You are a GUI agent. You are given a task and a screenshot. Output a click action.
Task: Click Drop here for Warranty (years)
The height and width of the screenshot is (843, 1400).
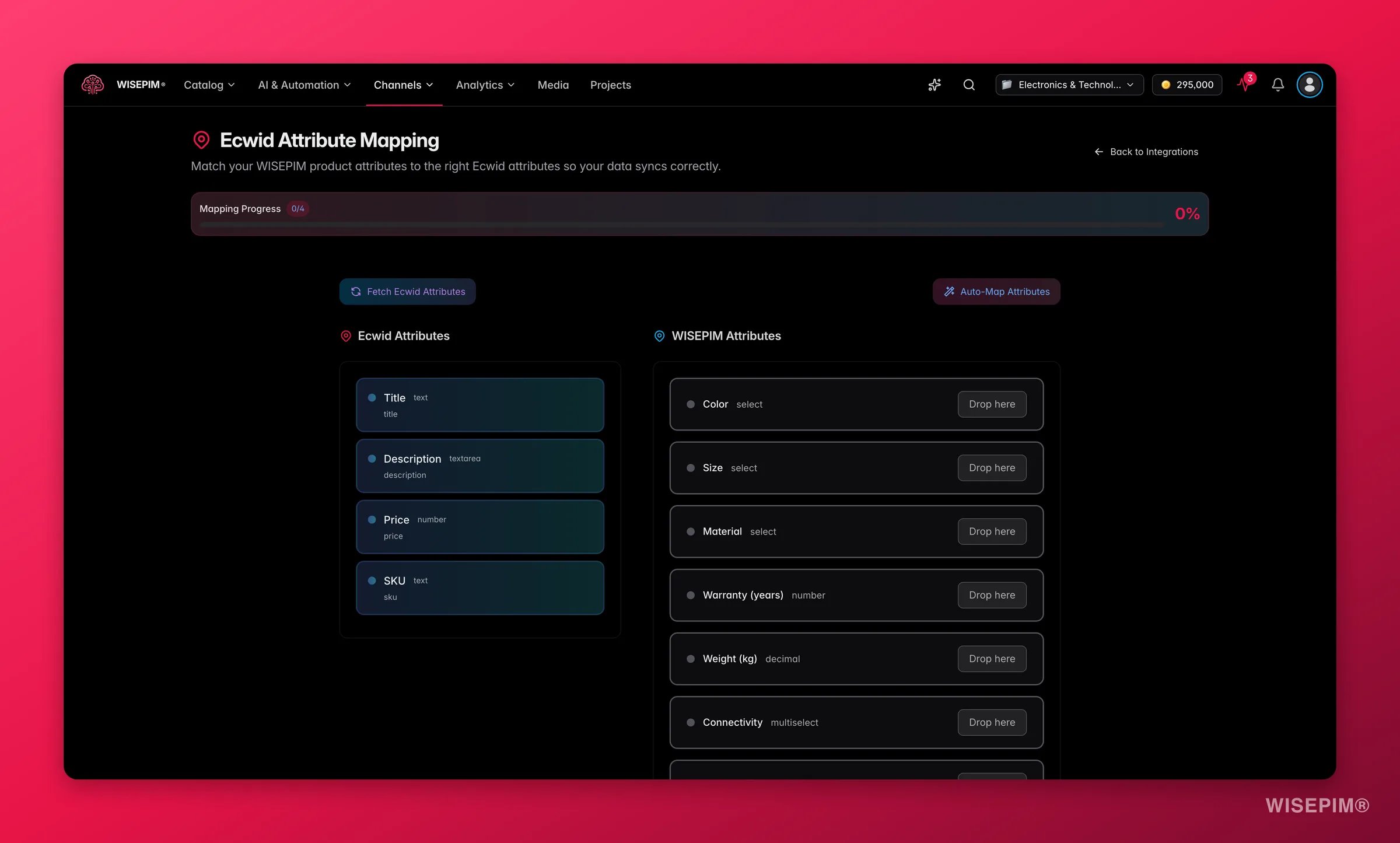(992, 595)
